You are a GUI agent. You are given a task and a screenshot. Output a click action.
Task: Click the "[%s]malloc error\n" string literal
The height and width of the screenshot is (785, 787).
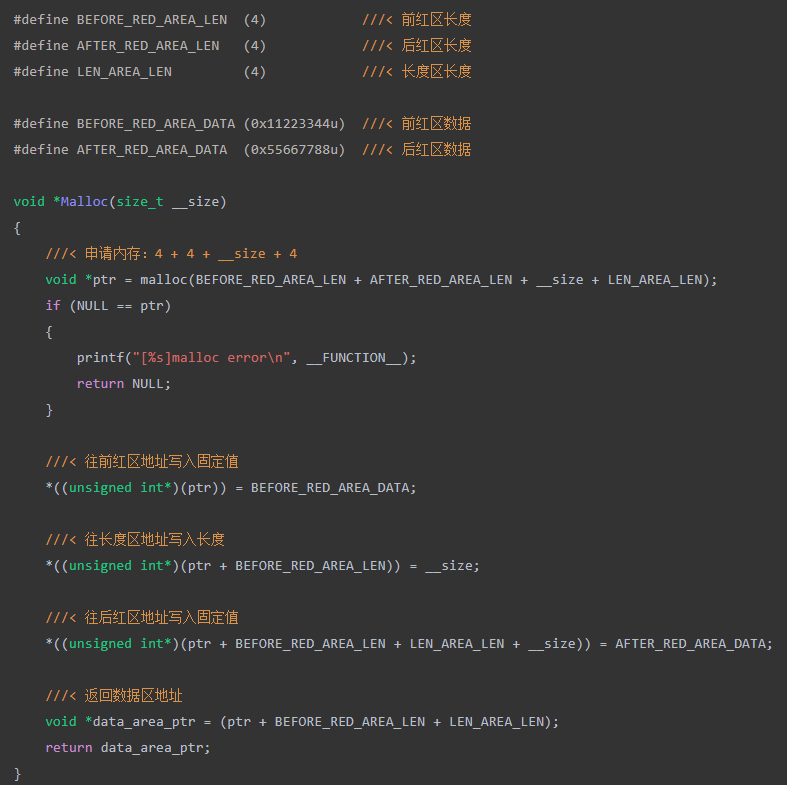tap(211, 358)
